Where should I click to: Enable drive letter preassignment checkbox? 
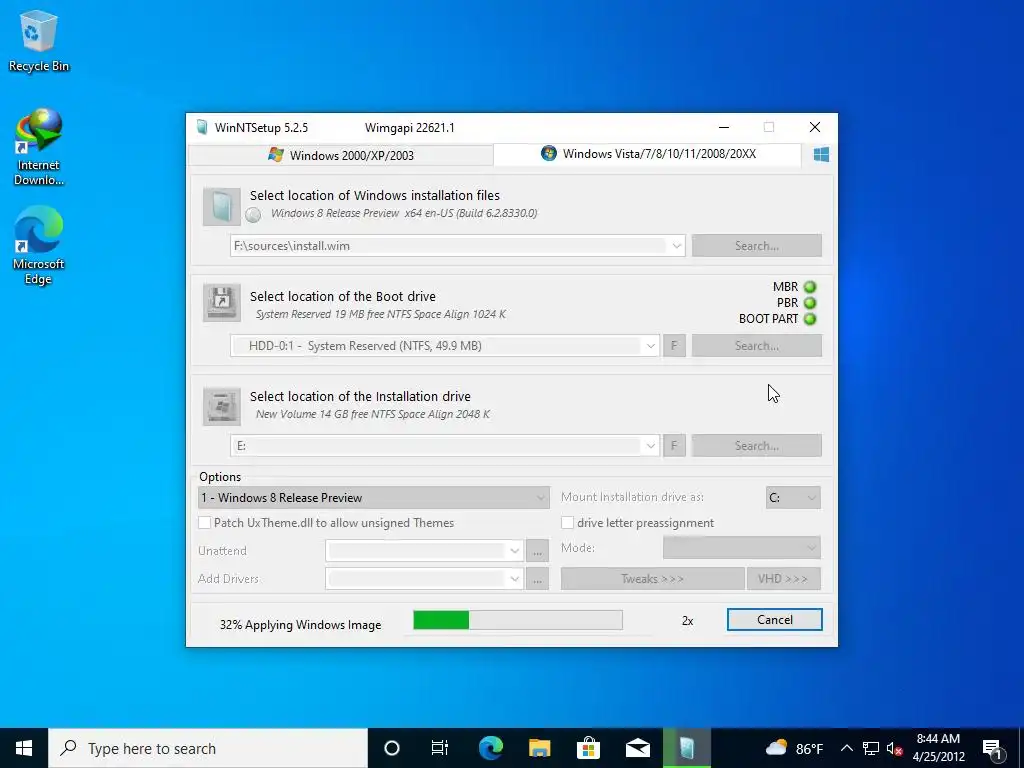click(568, 523)
